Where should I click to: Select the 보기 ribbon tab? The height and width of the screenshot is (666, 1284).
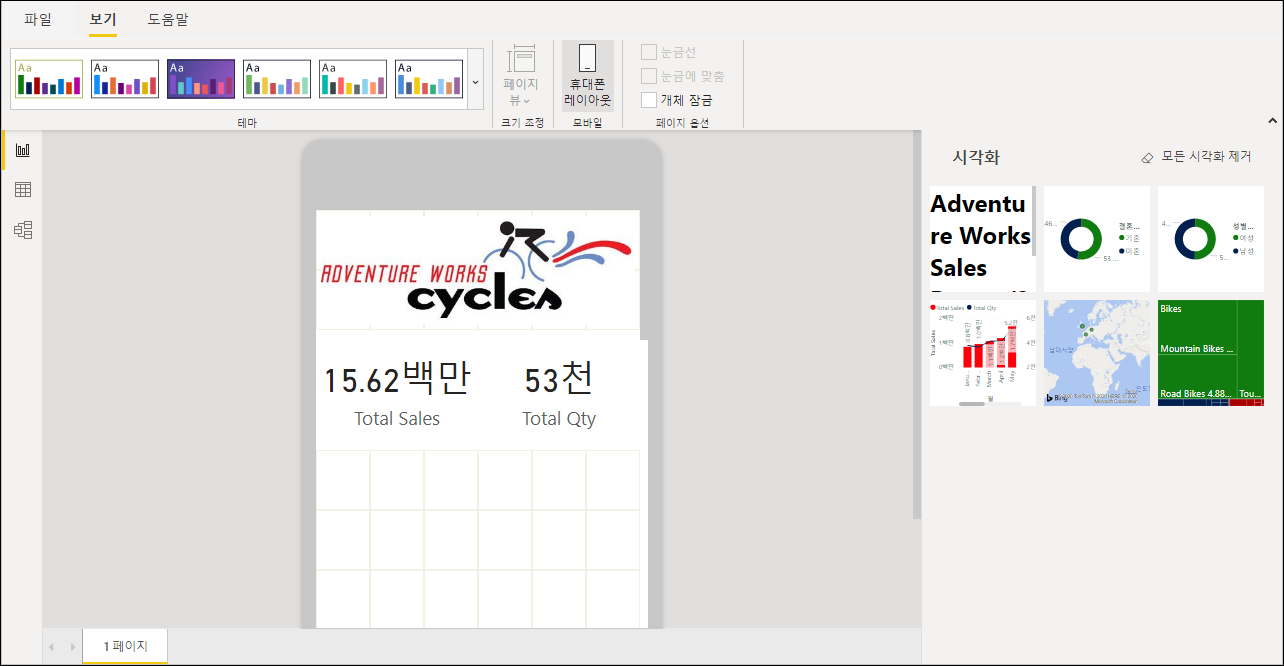point(103,19)
